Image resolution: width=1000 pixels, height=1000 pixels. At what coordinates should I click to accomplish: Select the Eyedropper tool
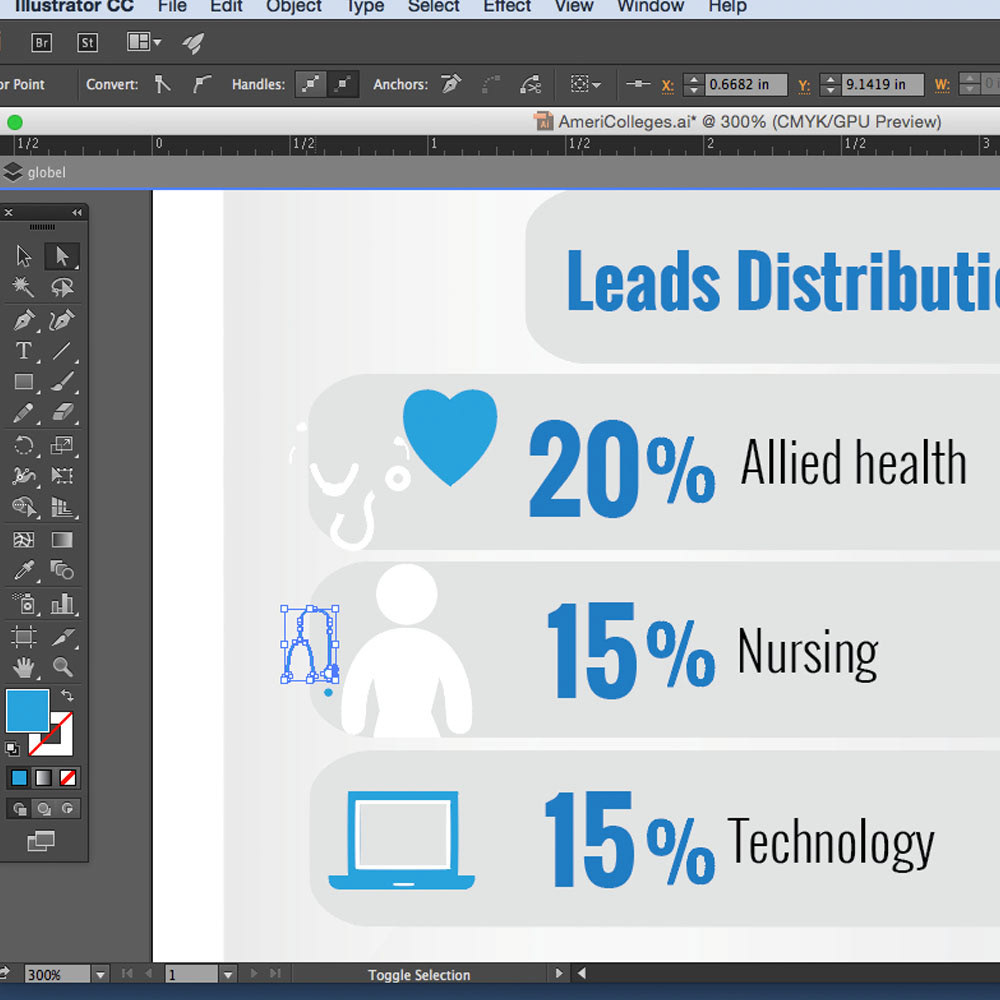24,571
